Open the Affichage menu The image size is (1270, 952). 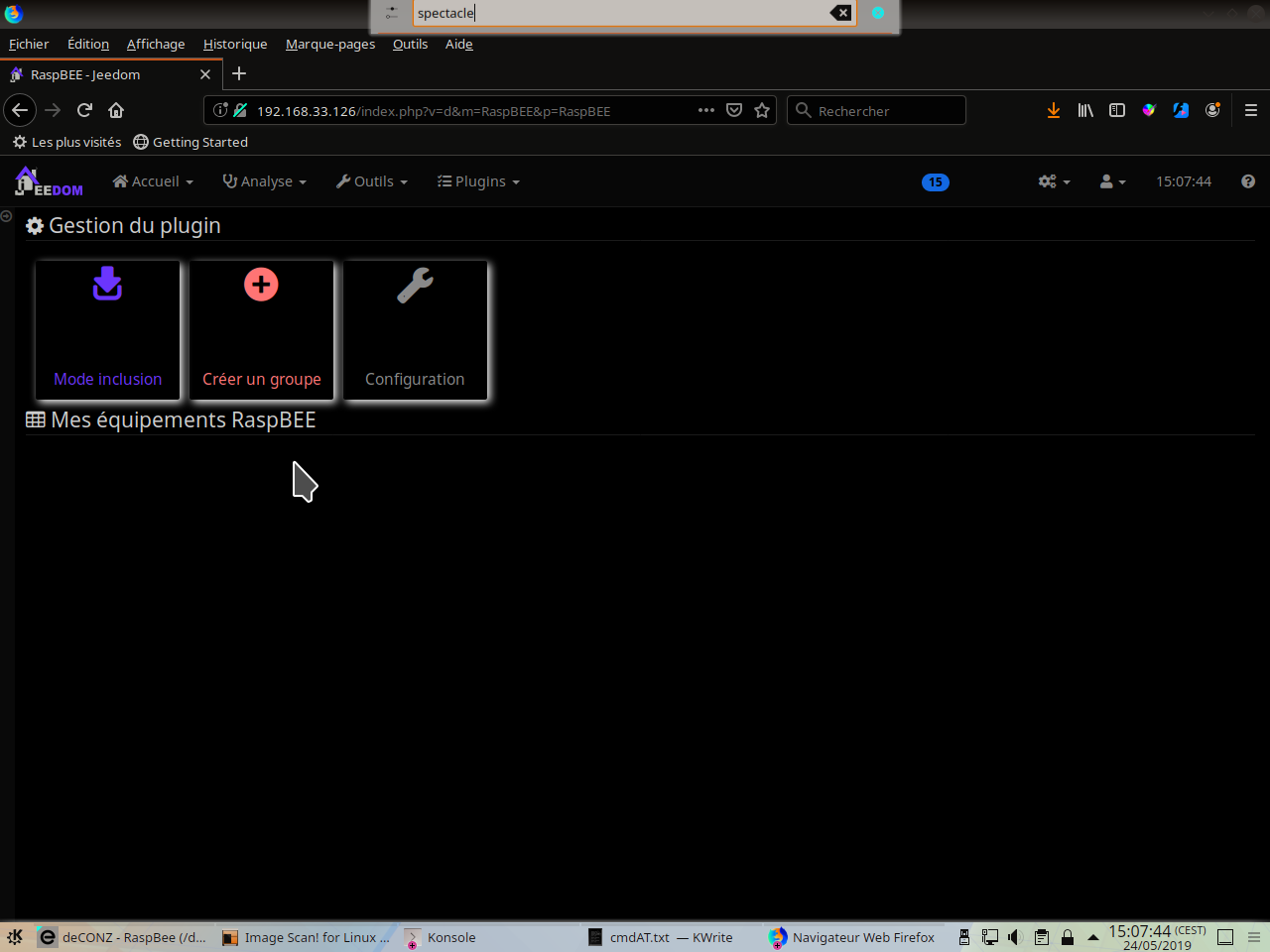156,44
